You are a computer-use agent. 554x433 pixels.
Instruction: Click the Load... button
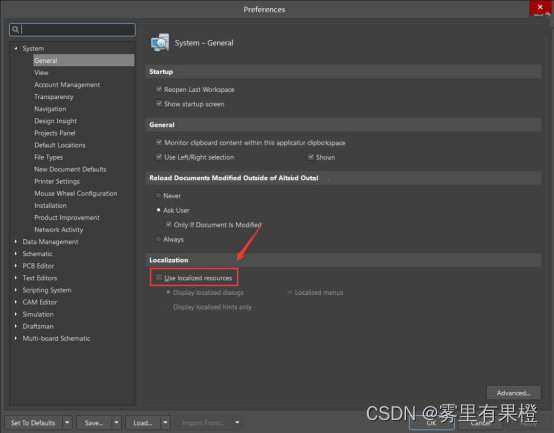[143, 423]
